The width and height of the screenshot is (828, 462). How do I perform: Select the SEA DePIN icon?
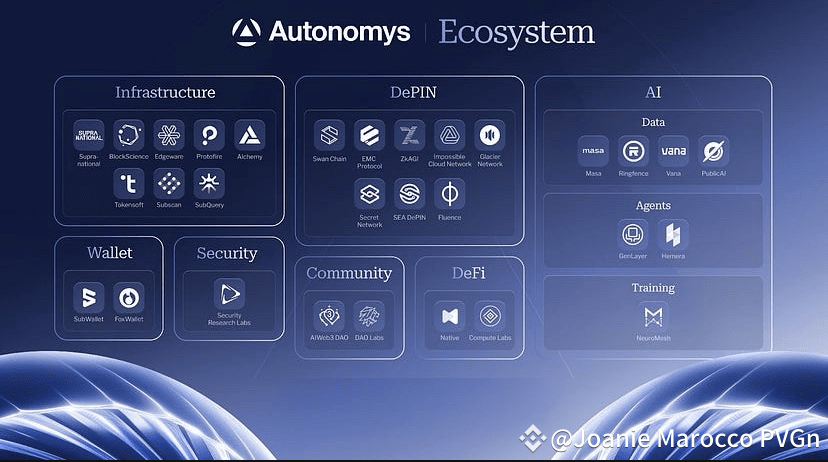(409, 194)
